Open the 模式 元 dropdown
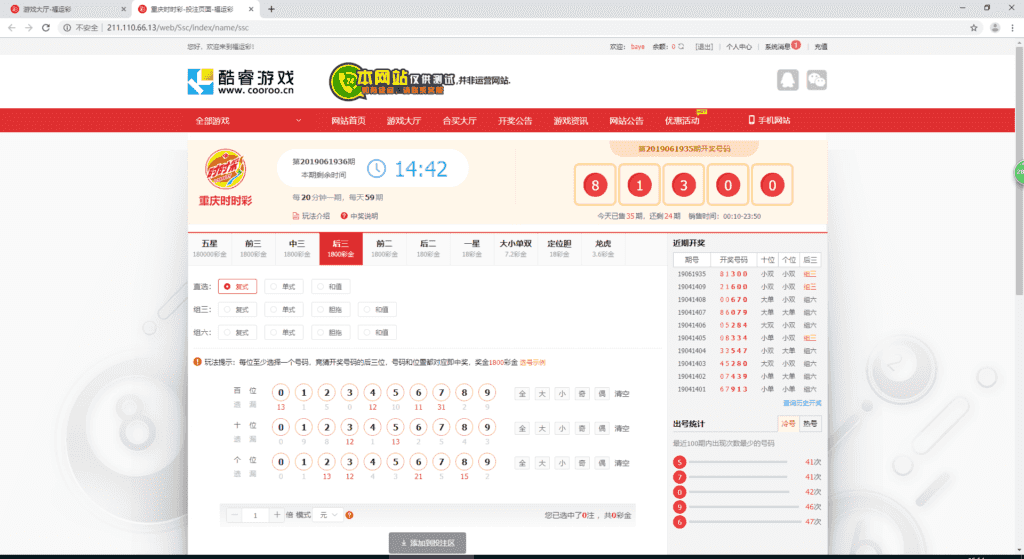1024x559 pixels. (328, 515)
